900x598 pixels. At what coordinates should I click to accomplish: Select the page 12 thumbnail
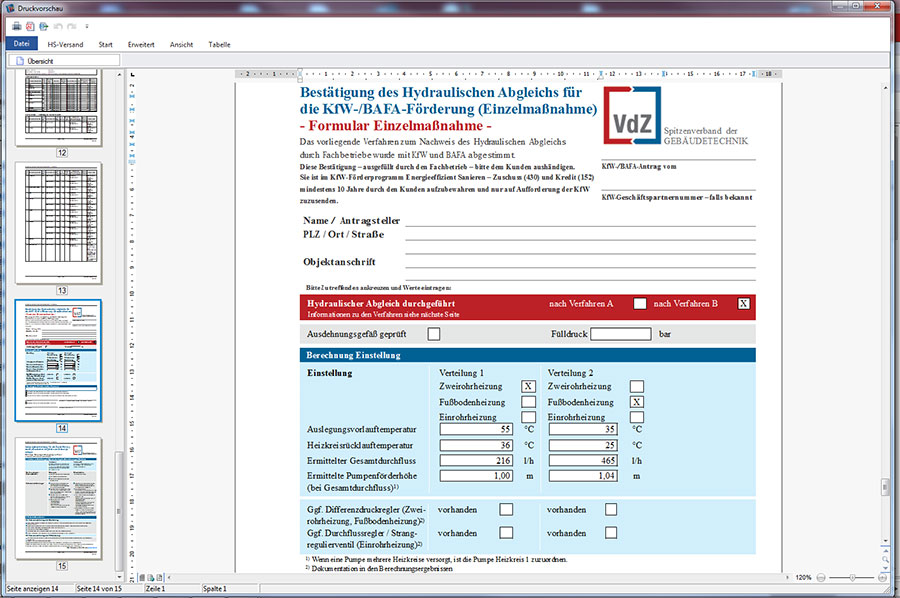pyautogui.click(x=59, y=107)
